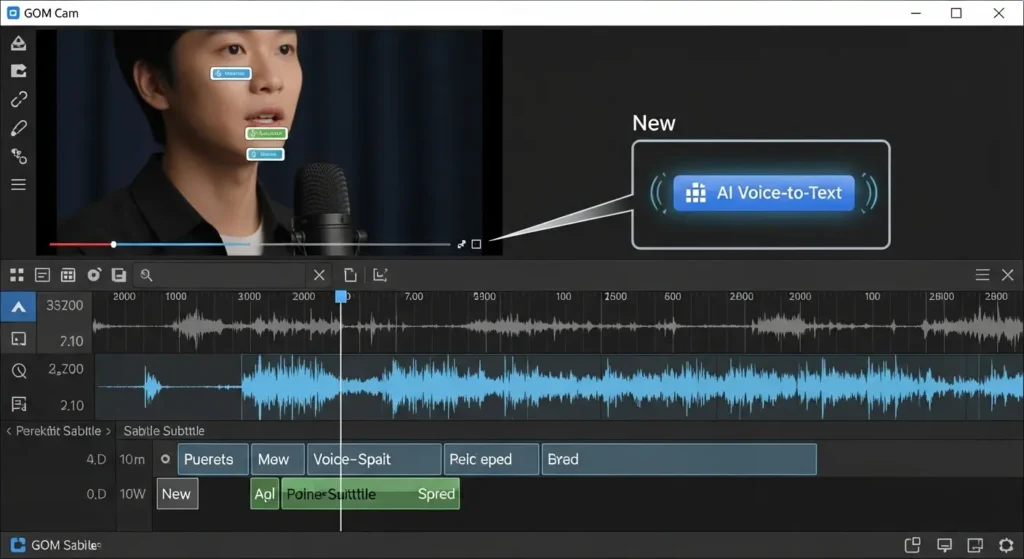
Task: Toggle the blue up-arrow track button
Action: point(18,307)
